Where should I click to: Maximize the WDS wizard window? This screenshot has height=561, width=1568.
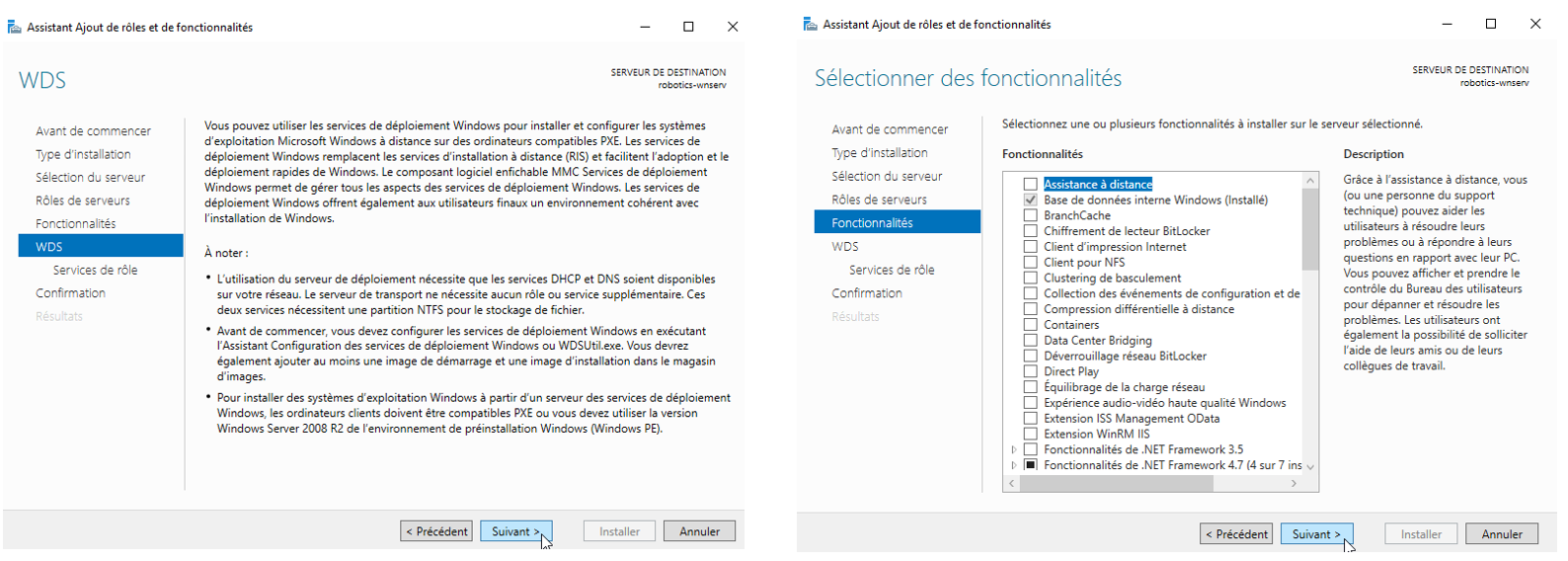688,27
